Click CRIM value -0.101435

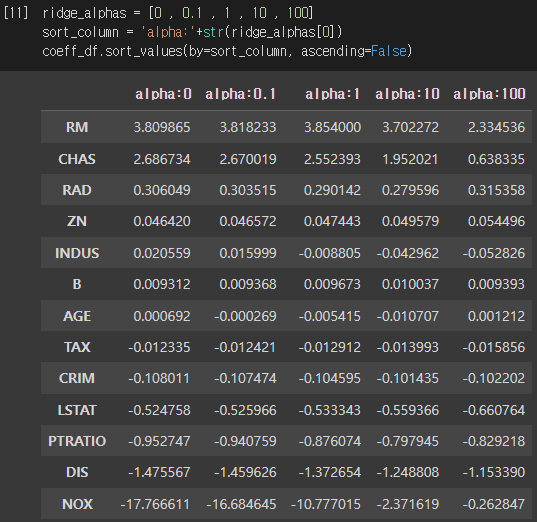408,378
